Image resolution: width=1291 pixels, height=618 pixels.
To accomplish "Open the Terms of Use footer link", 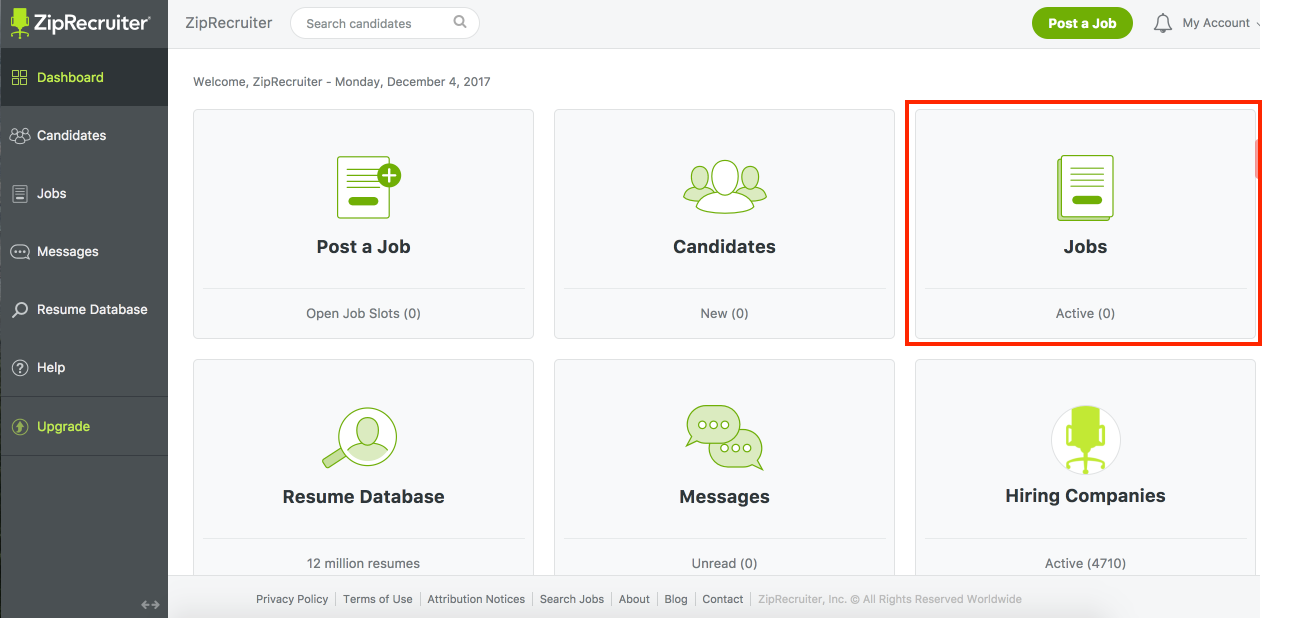I will [x=377, y=599].
